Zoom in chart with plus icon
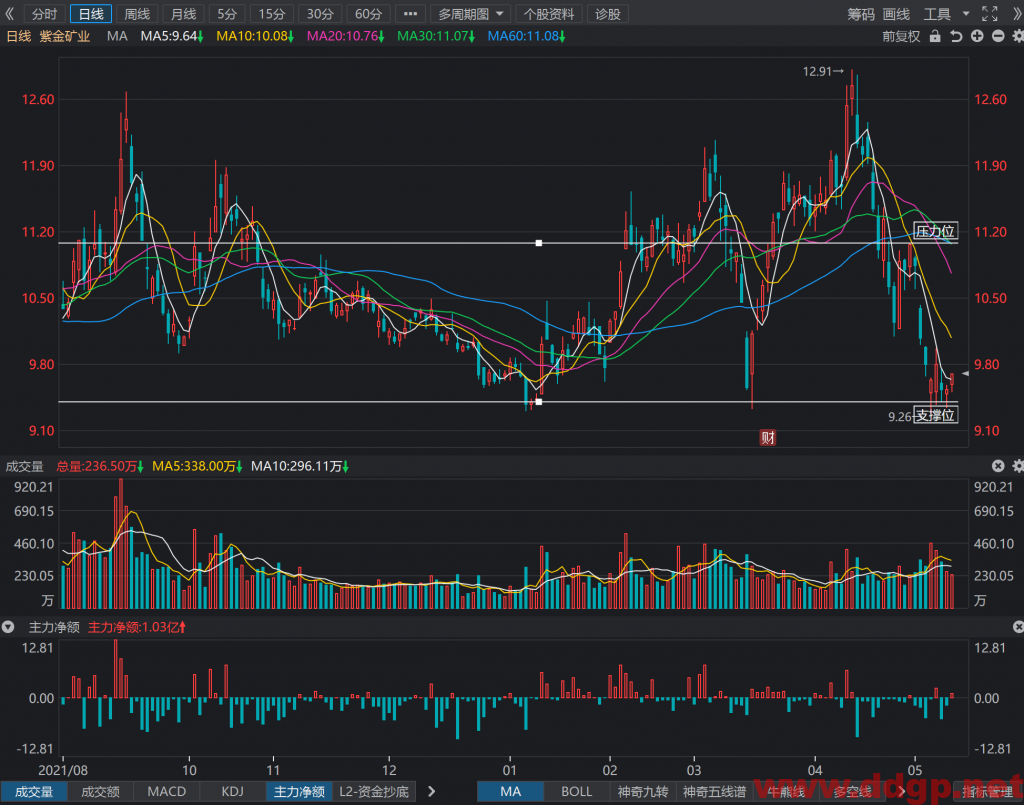 coord(977,37)
